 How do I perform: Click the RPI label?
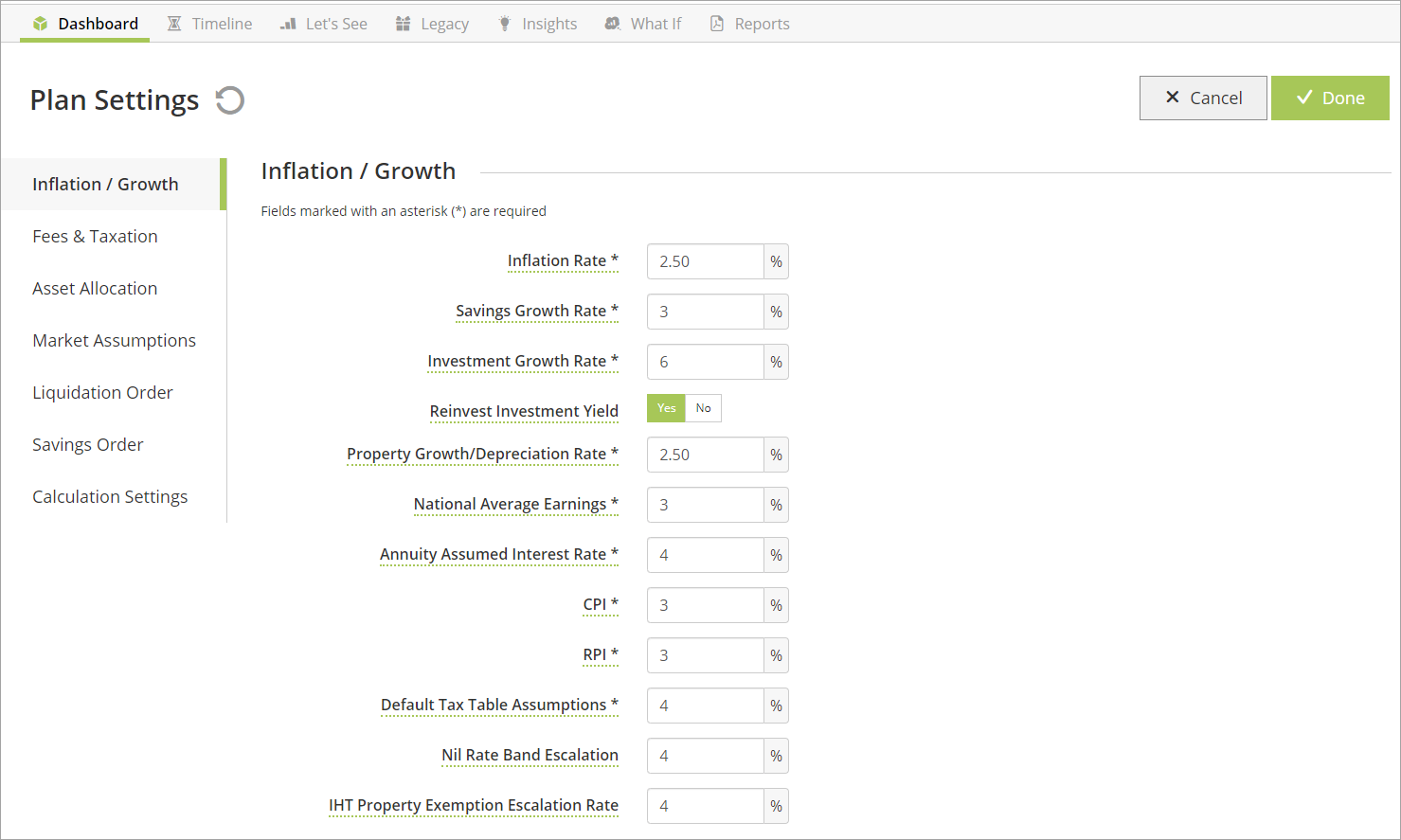tap(601, 654)
